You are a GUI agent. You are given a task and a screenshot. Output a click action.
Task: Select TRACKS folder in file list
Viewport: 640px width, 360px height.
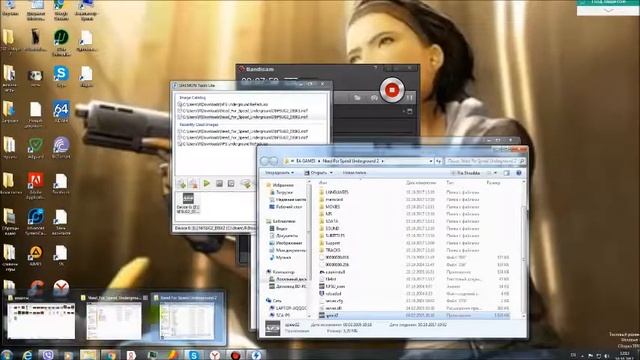point(329,250)
